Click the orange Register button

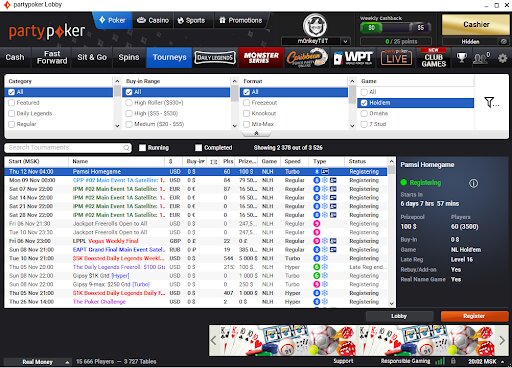click(474, 316)
